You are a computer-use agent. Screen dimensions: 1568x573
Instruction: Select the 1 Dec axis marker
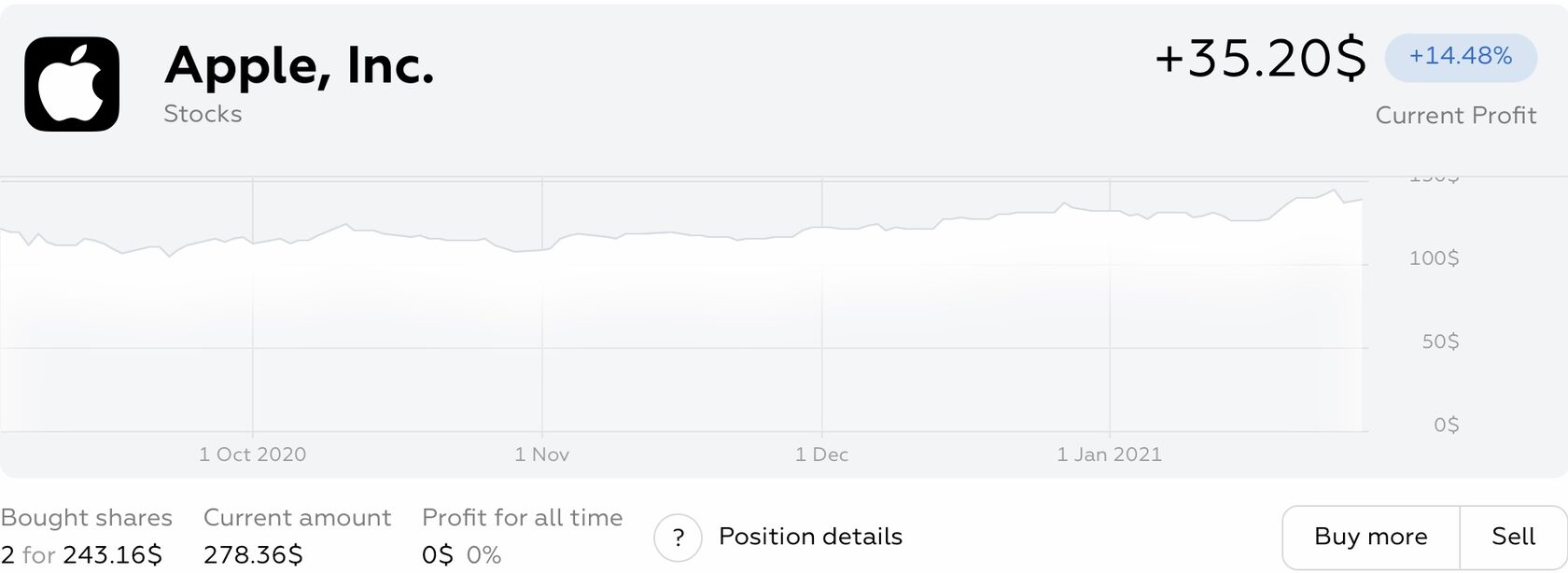(x=821, y=454)
